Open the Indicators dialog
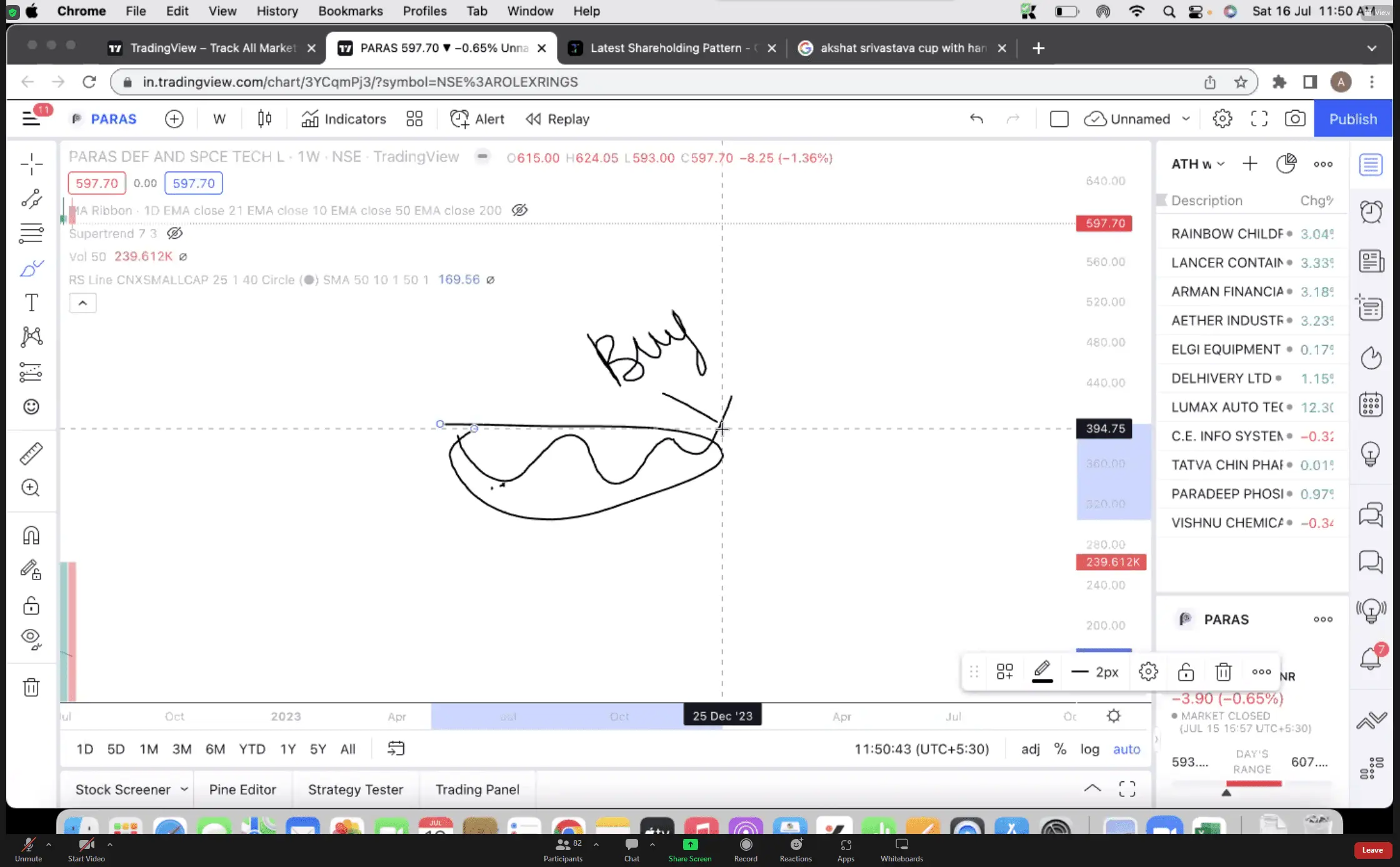 343,119
